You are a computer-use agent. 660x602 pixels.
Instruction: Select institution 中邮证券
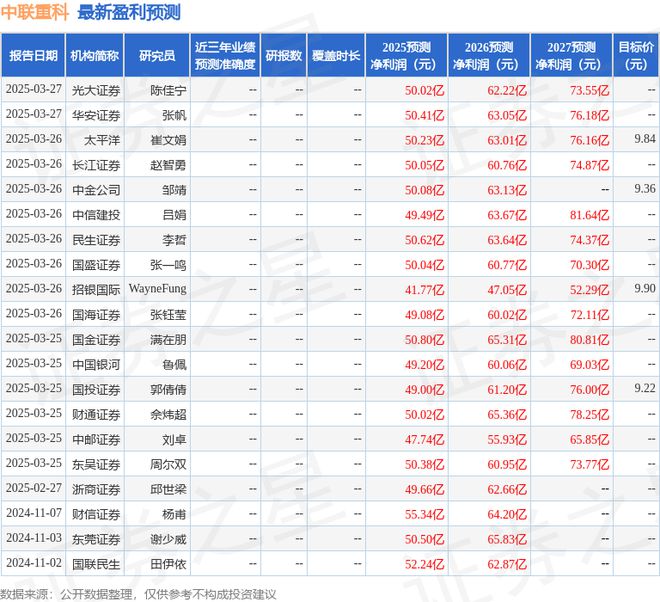[x=96, y=440]
